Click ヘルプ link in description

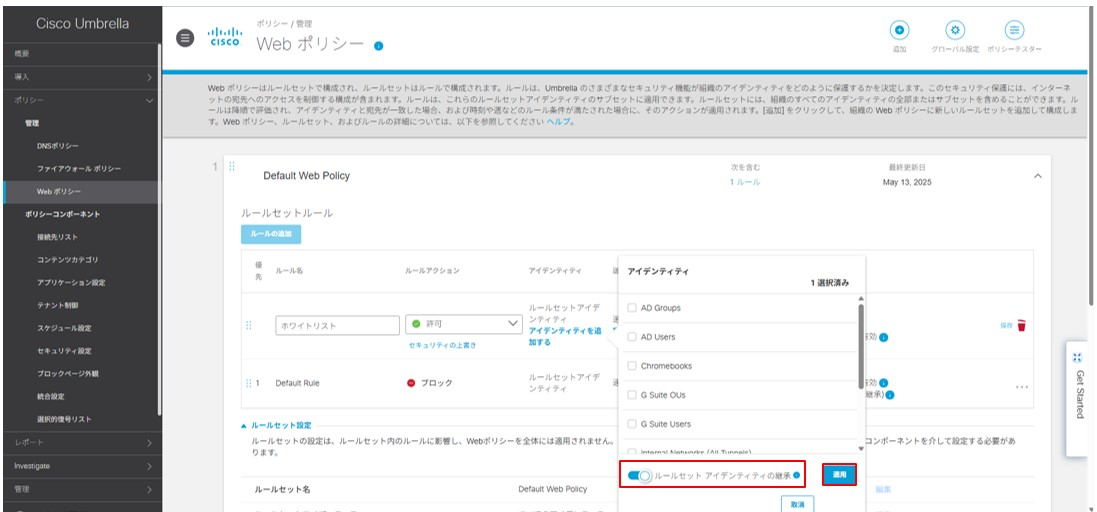pos(557,121)
